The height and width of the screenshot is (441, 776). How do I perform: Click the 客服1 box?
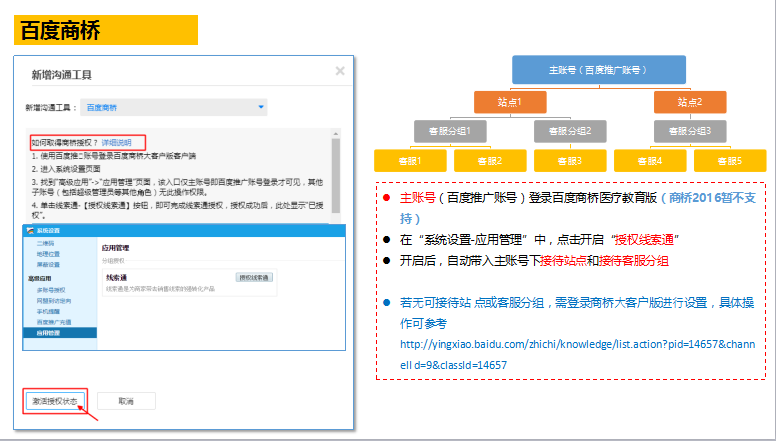point(410,161)
